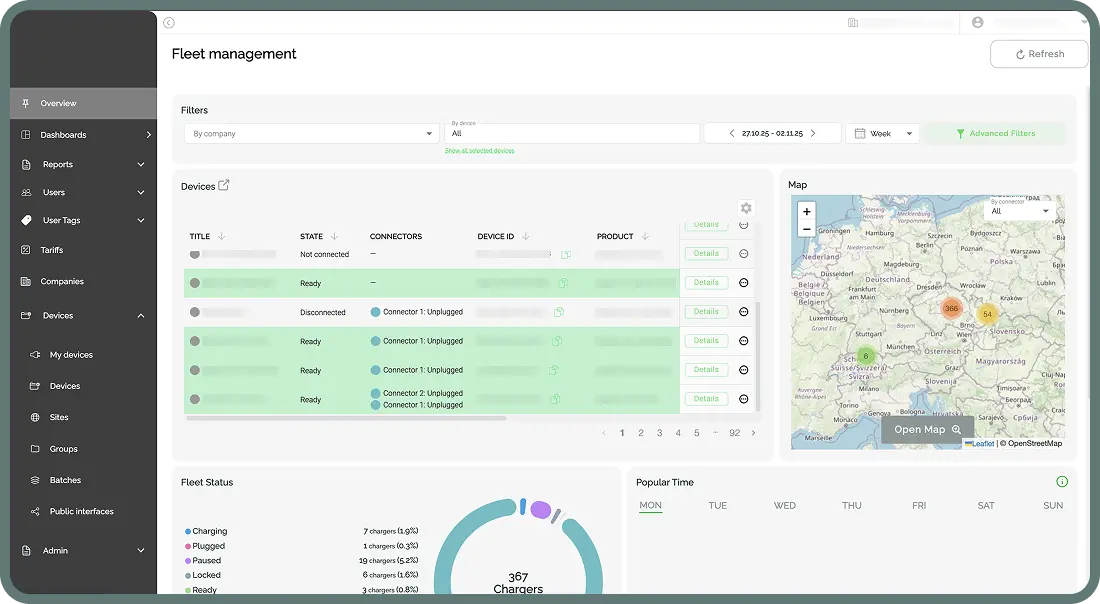Click the Public interfaces share icon
This screenshot has width=1100, height=604.
[x=35, y=511]
